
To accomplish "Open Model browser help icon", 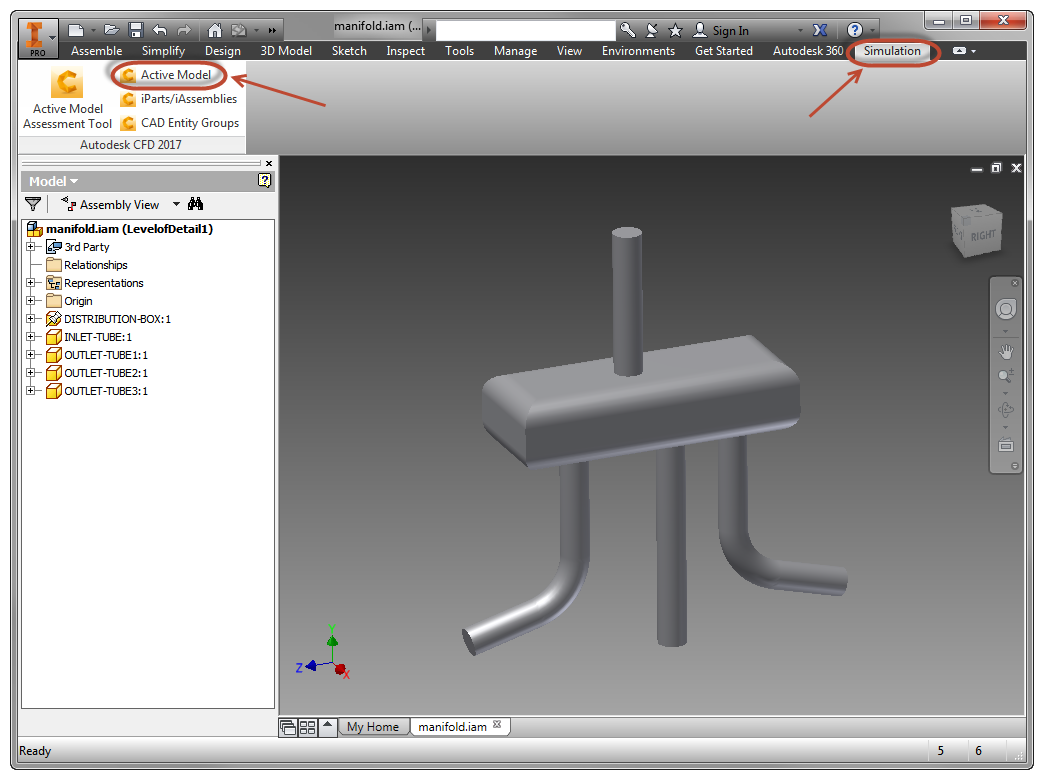I will click(x=264, y=180).
